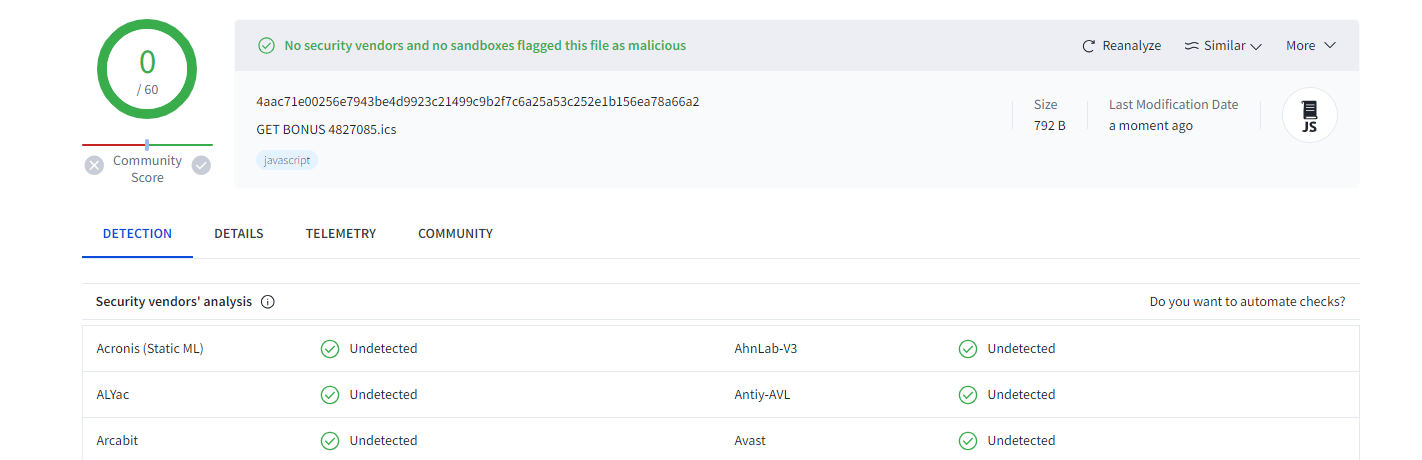Expand the Similar dropdown
Image resolution: width=1422 pixels, height=460 pixels.
coord(1224,46)
